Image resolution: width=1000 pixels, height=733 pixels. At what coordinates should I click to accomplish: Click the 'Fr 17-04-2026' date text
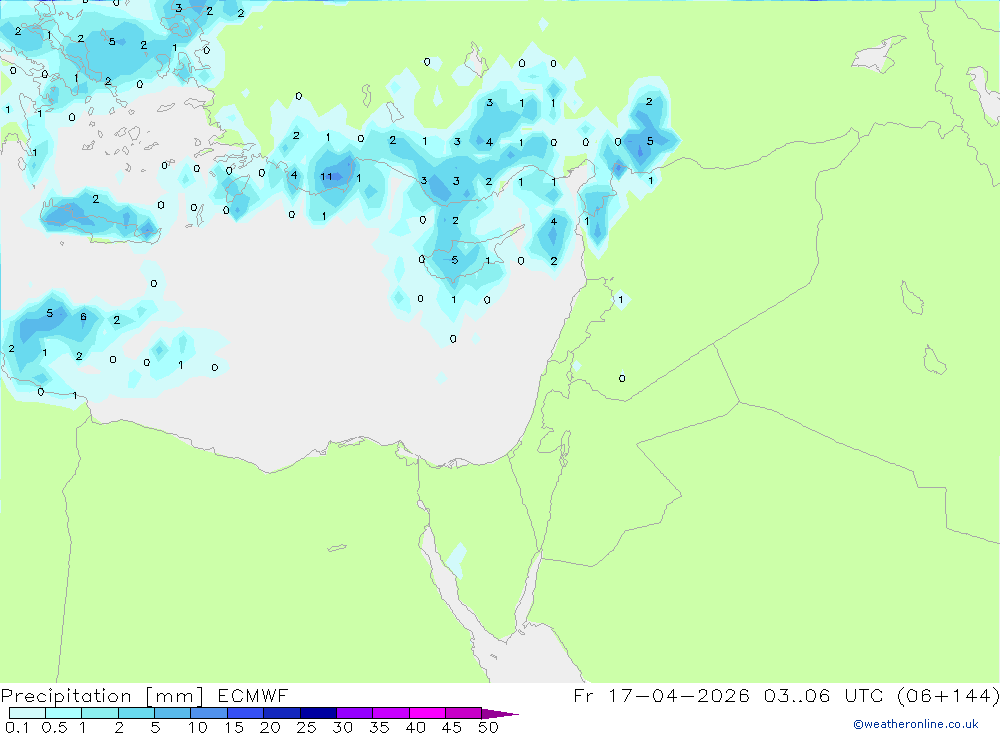661,695
